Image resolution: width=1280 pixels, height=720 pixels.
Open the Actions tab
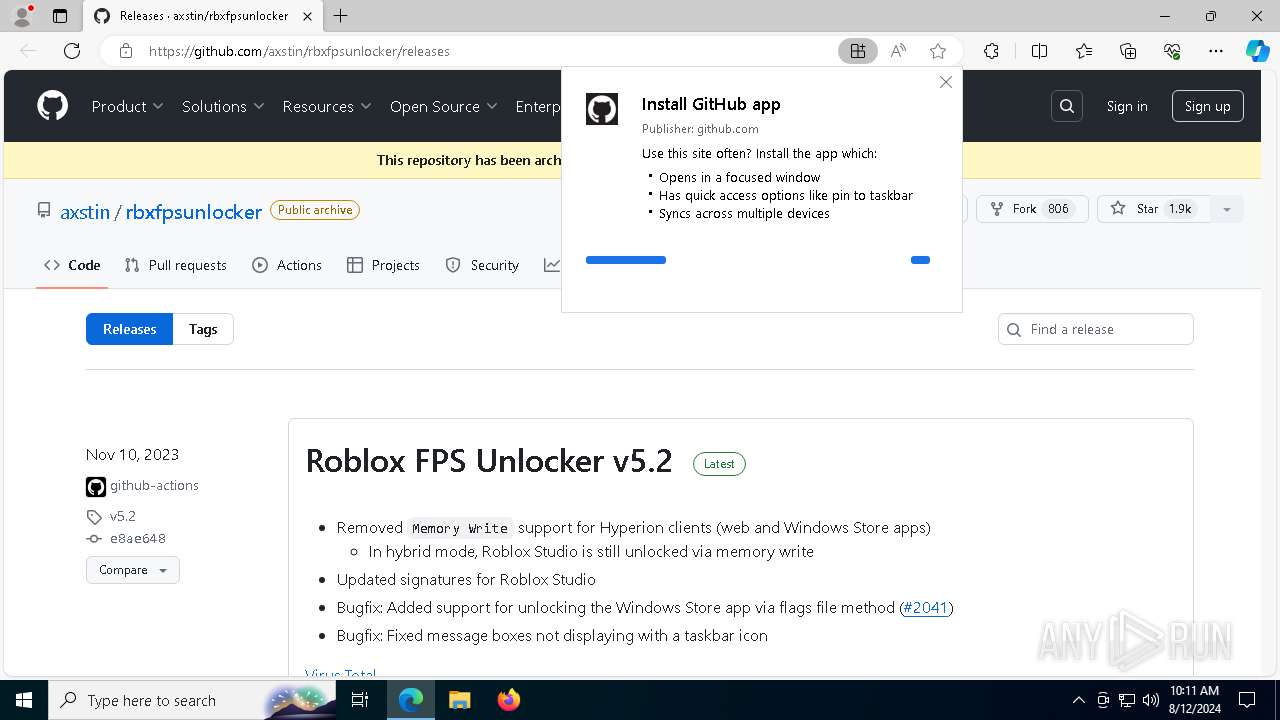(x=287, y=265)
